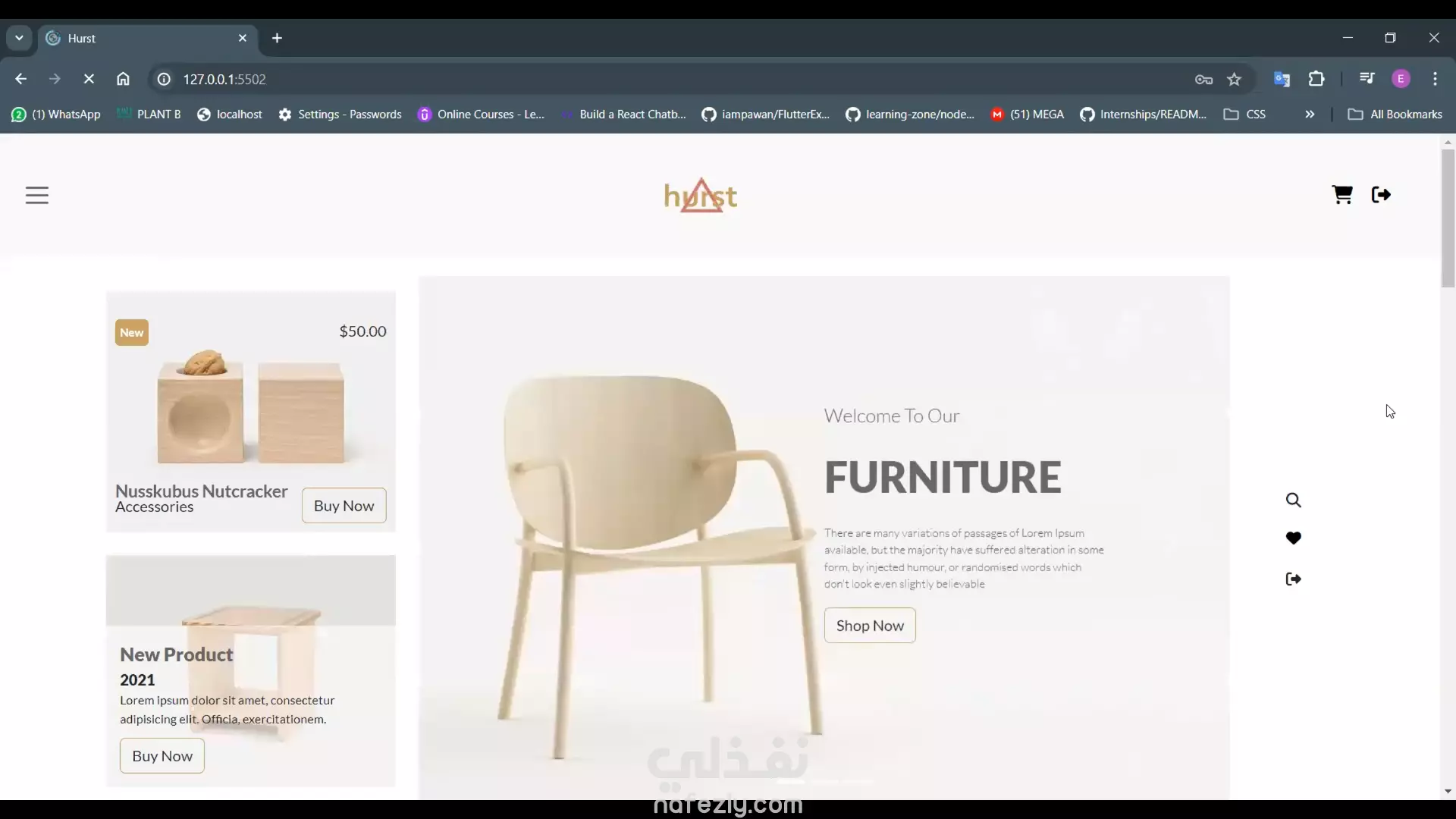Open the CSS bookmarks folder

click(x=1244, y=115)
